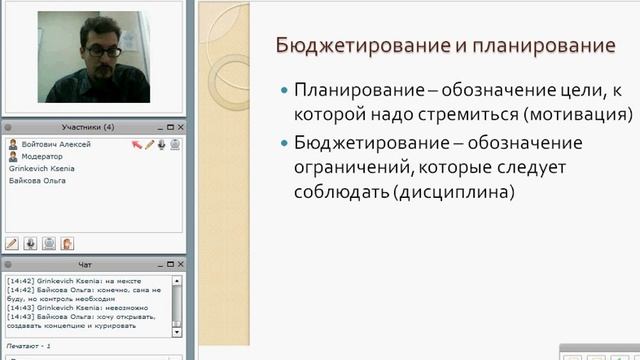Select participant Байкова Ольга

[37, 180]
